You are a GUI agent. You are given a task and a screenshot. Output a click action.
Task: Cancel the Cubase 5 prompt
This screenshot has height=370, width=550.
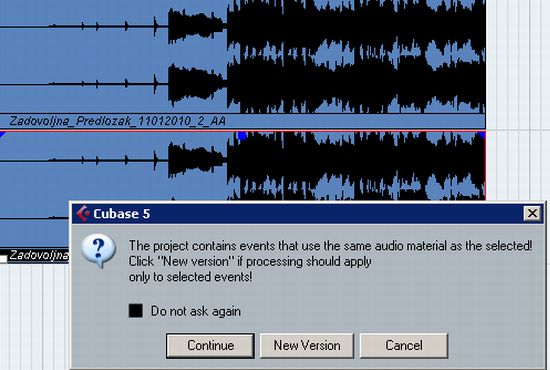404,345
